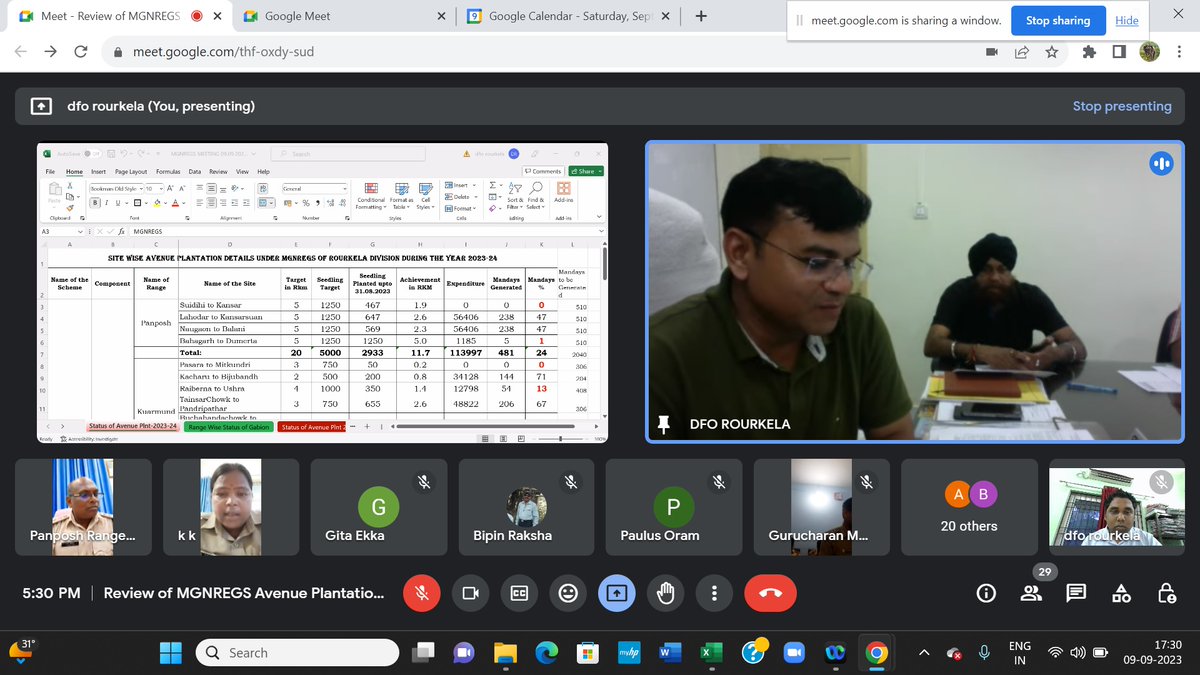This screenshot has width=1200, height=675.
Task: Open the in-call chat panel
Action: point(1076,592)
